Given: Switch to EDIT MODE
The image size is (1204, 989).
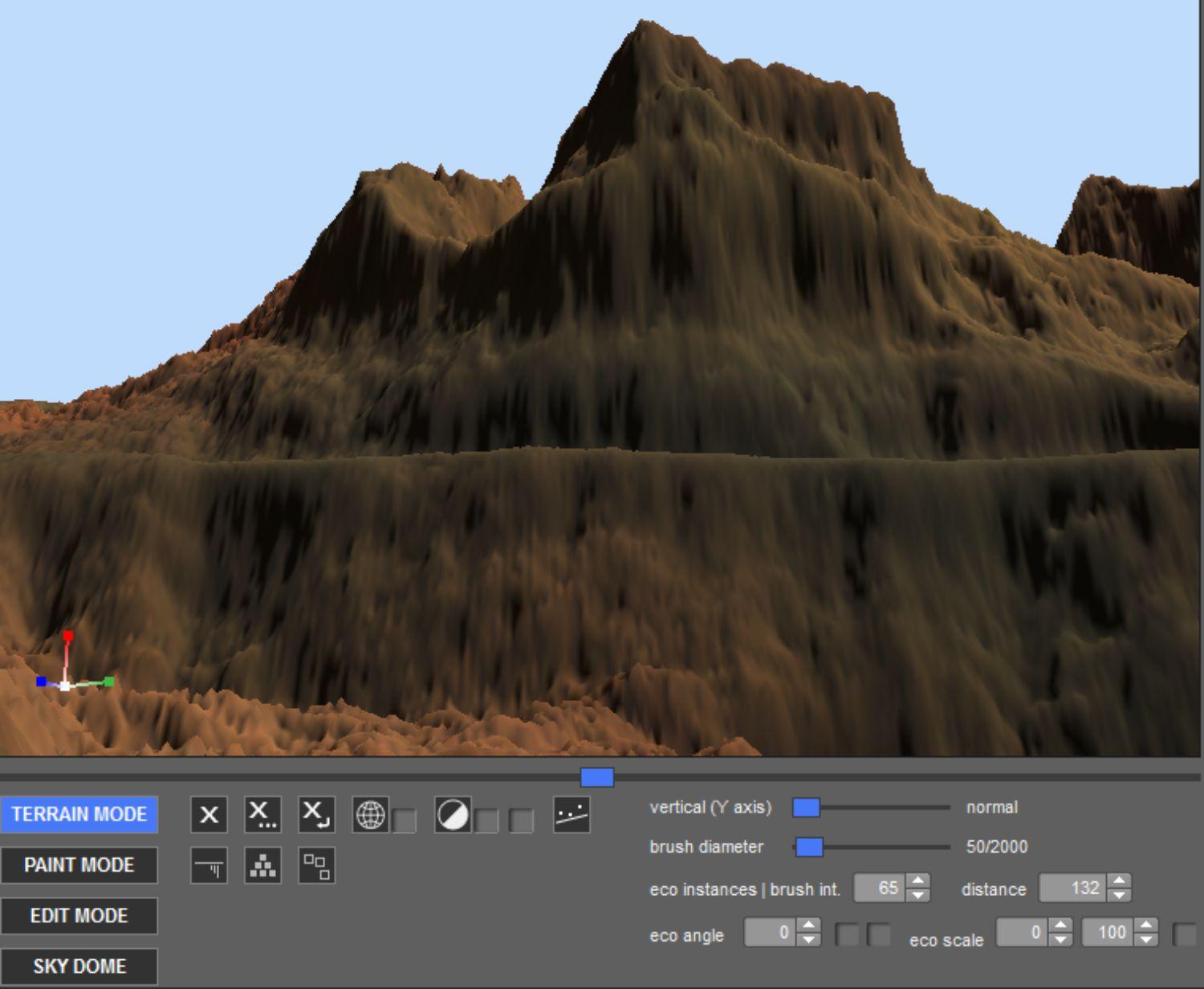Looking at the screenshot, I should click(x=79, y=915).
